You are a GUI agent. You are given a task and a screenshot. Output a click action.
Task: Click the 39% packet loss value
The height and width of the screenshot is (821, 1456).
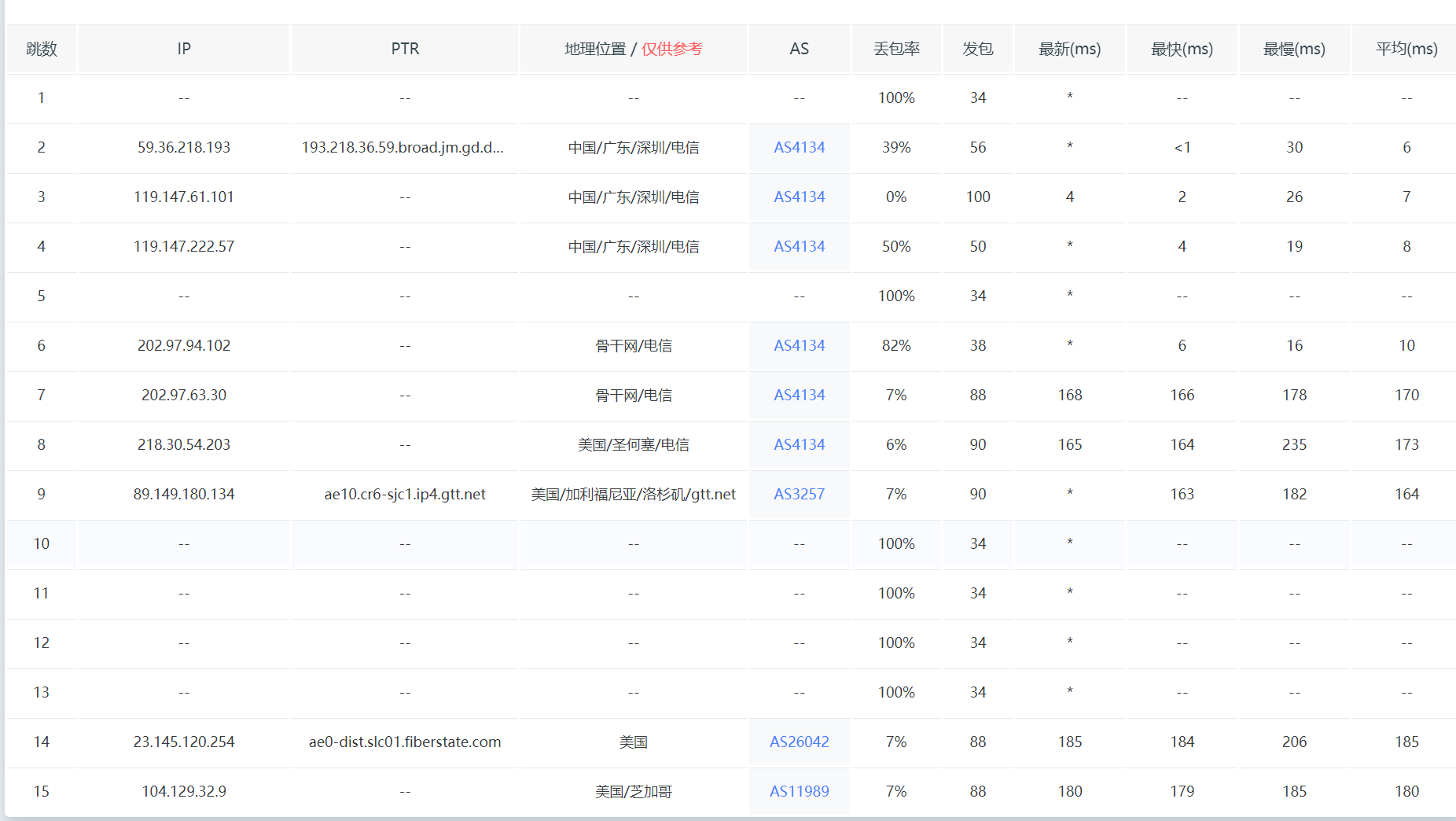point(896,147)
